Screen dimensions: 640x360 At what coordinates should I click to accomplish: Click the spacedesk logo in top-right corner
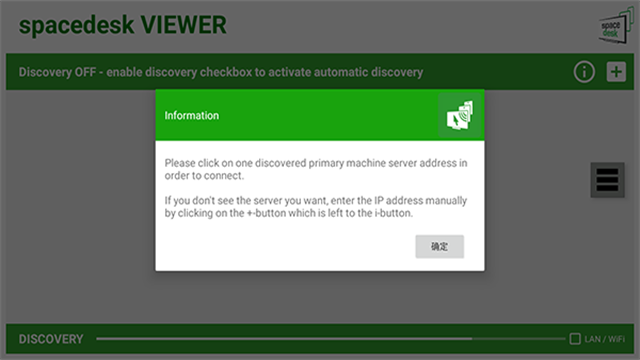coord(616,26)
